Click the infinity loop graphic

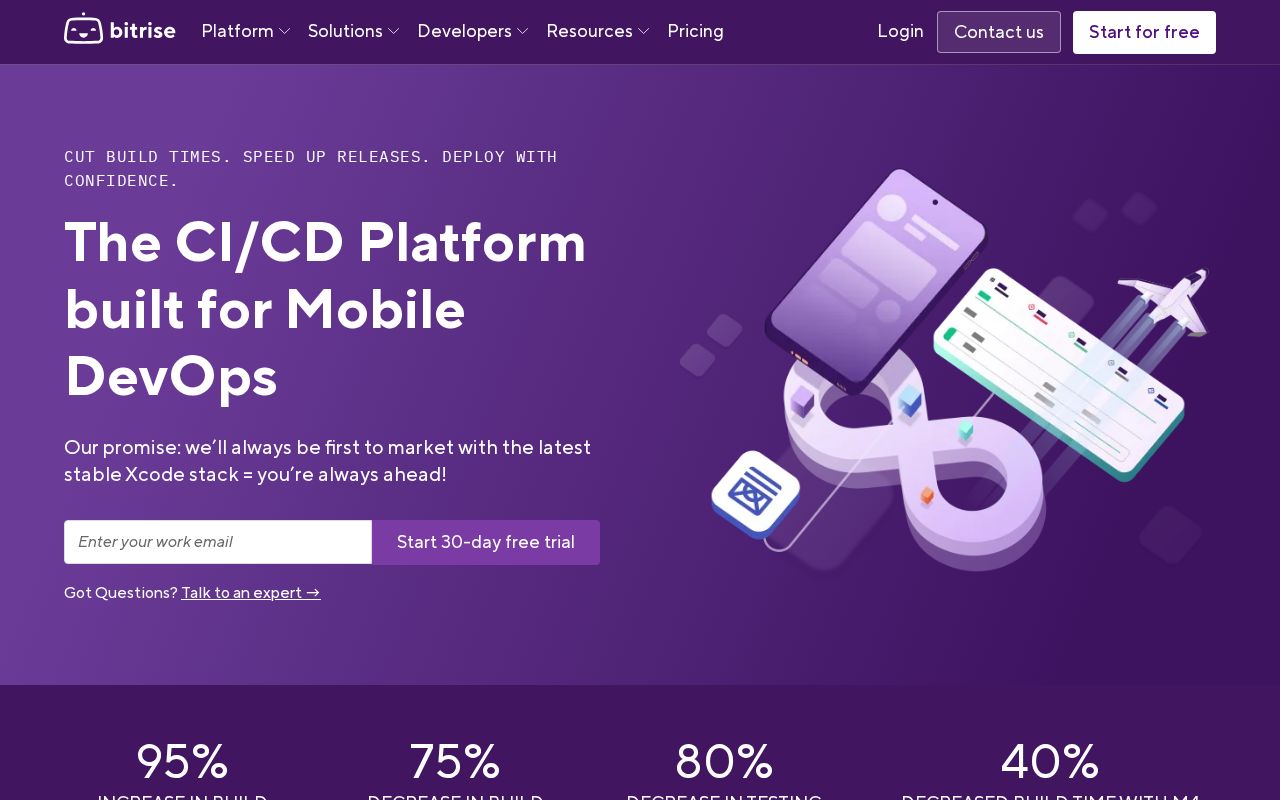[x=915, y=460]
